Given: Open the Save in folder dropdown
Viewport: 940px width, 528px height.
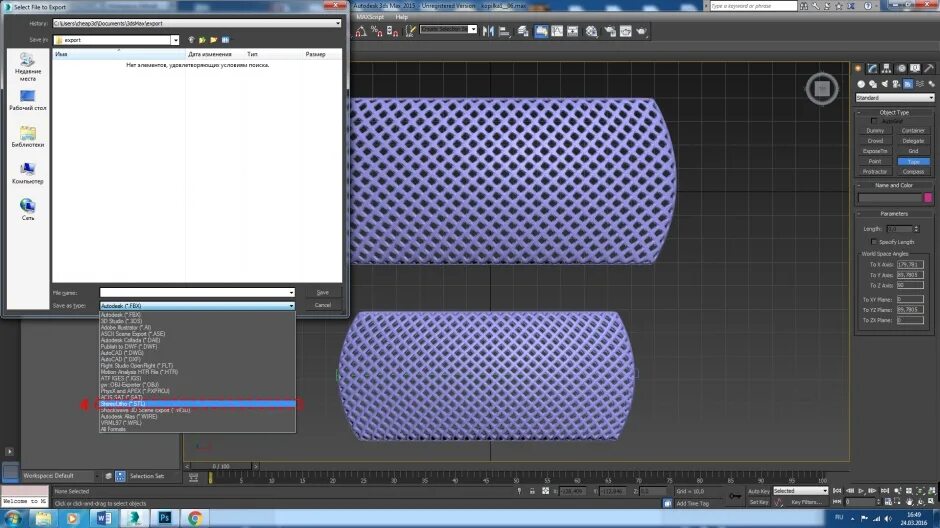Looking at the screenshot, I should (x=175, y=40).
